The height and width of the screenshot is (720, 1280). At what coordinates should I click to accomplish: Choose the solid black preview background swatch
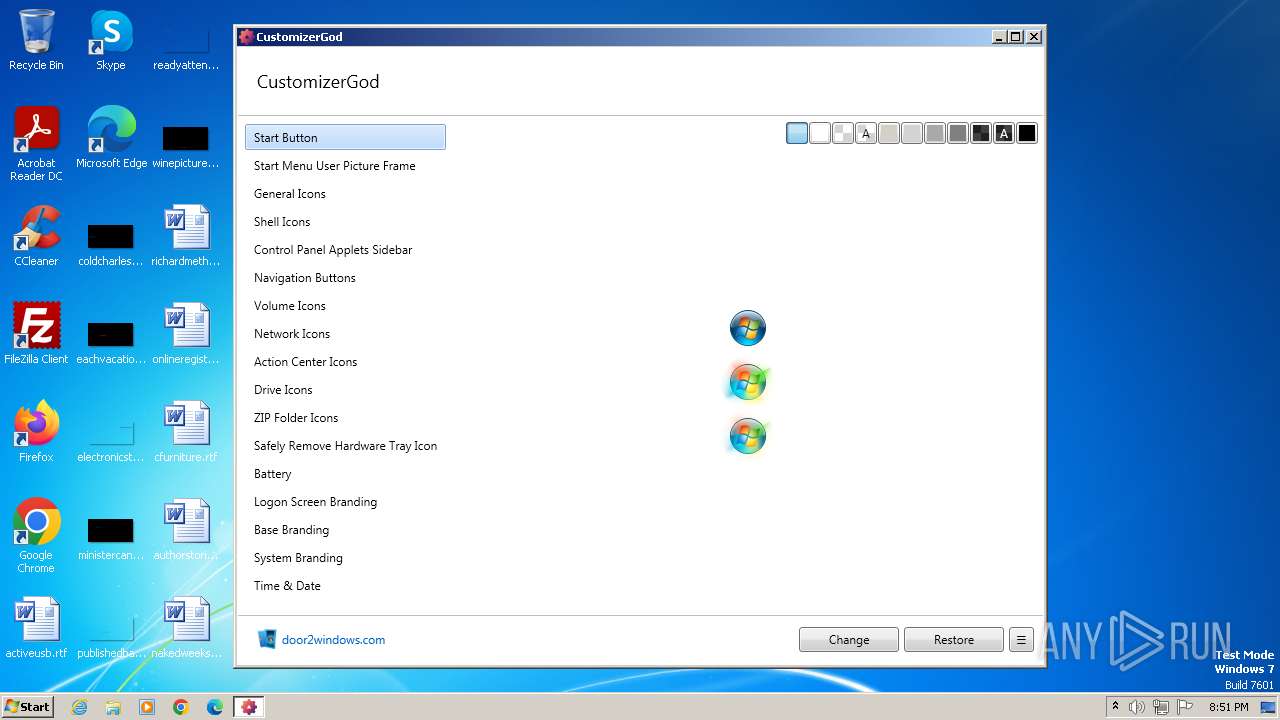(x=1027, y=133)
